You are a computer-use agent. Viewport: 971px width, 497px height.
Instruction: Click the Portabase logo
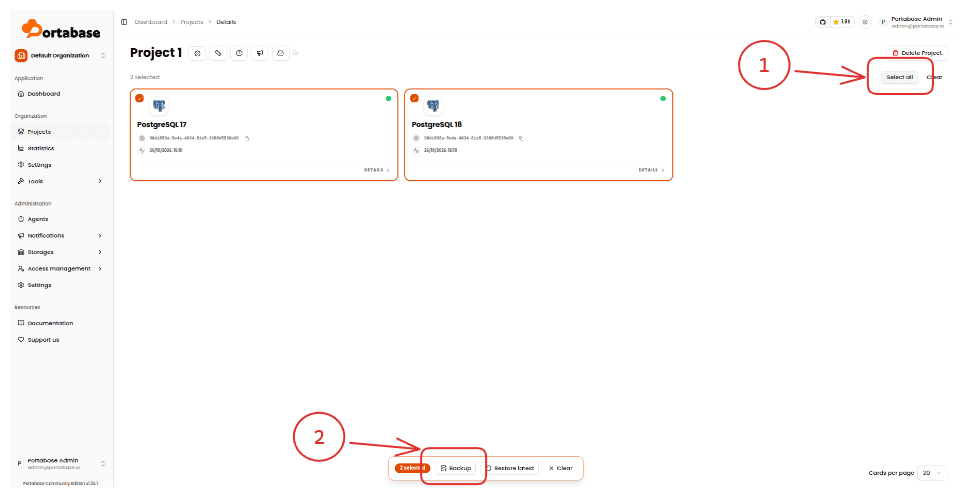[x=61, y=29]
